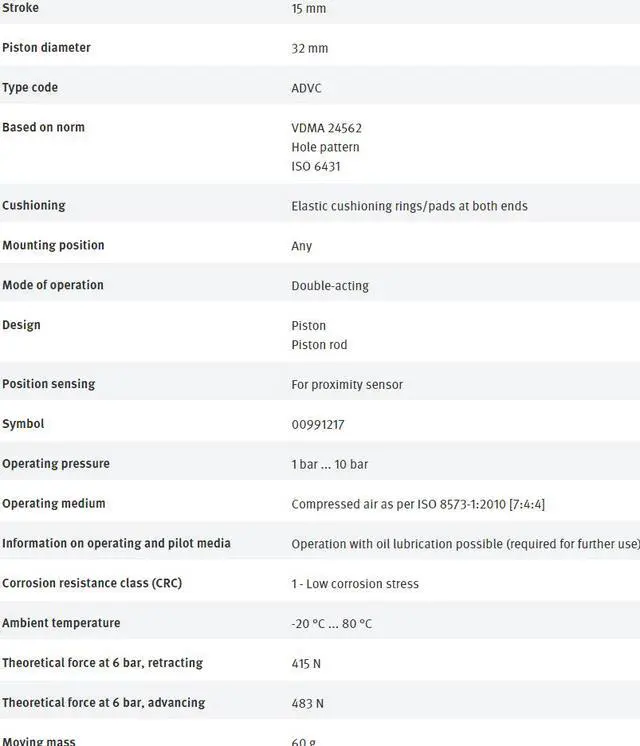The width and height of the screenshot is (640, 746).
Task: Click the oil lubrication information text
Action: click(x=465, y=544)
